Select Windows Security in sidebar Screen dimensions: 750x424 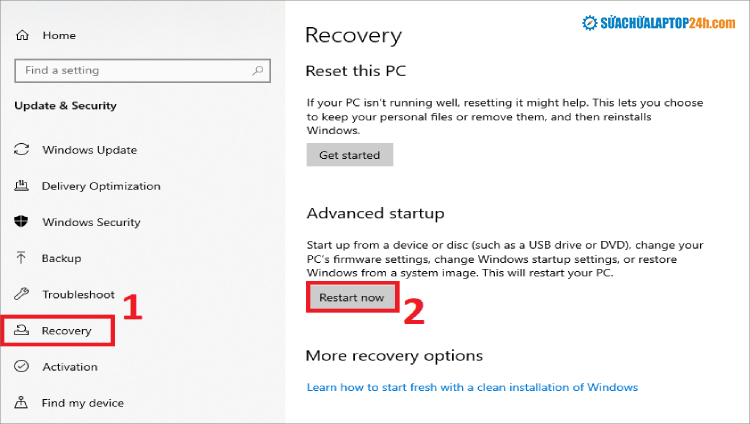tap(91, 222)
